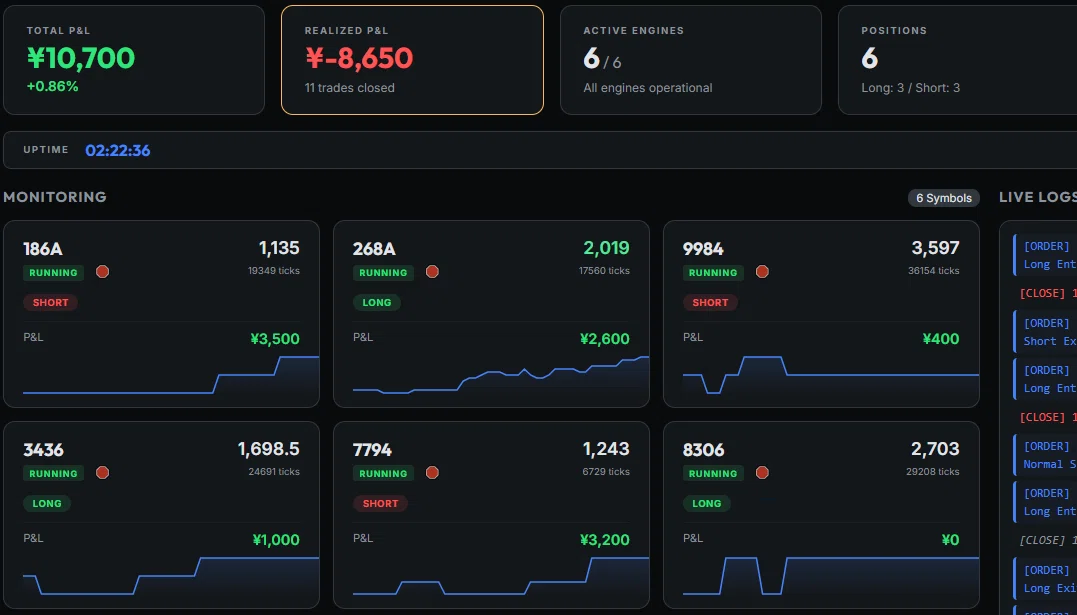Click the 8306 symbol name
The width and height of the screenshot is (1077, 615).
(703, 450)
